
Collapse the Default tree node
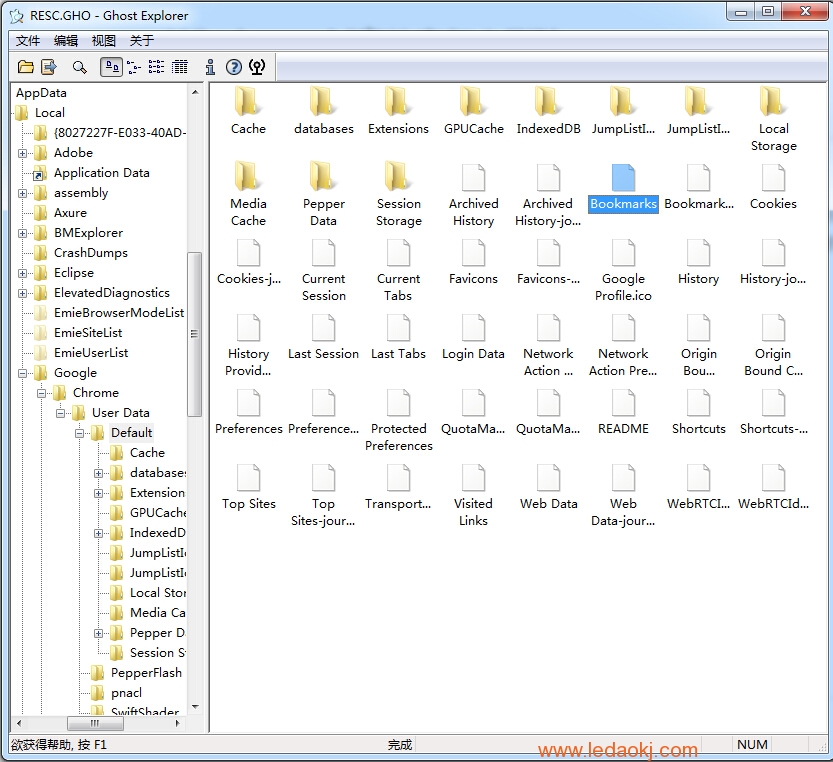(x=80, y=433)
